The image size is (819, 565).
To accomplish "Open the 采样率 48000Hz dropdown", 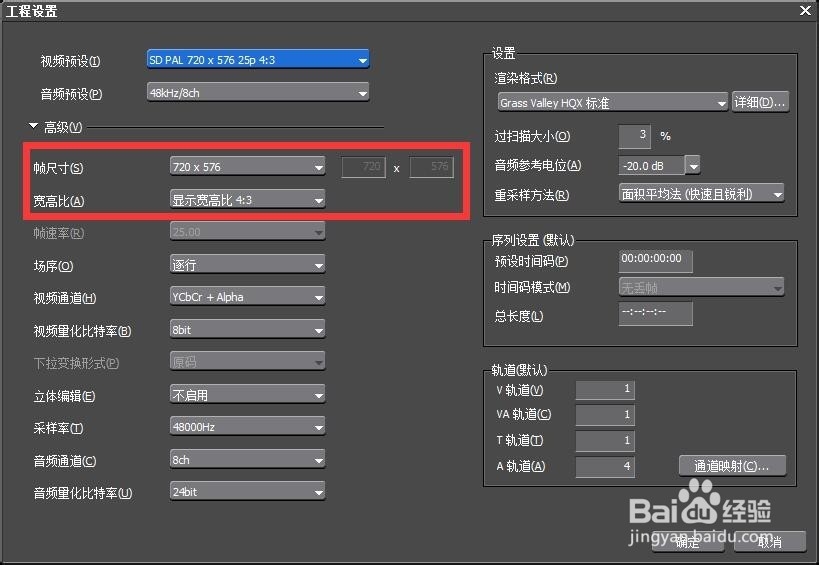I will coord(248,427).
